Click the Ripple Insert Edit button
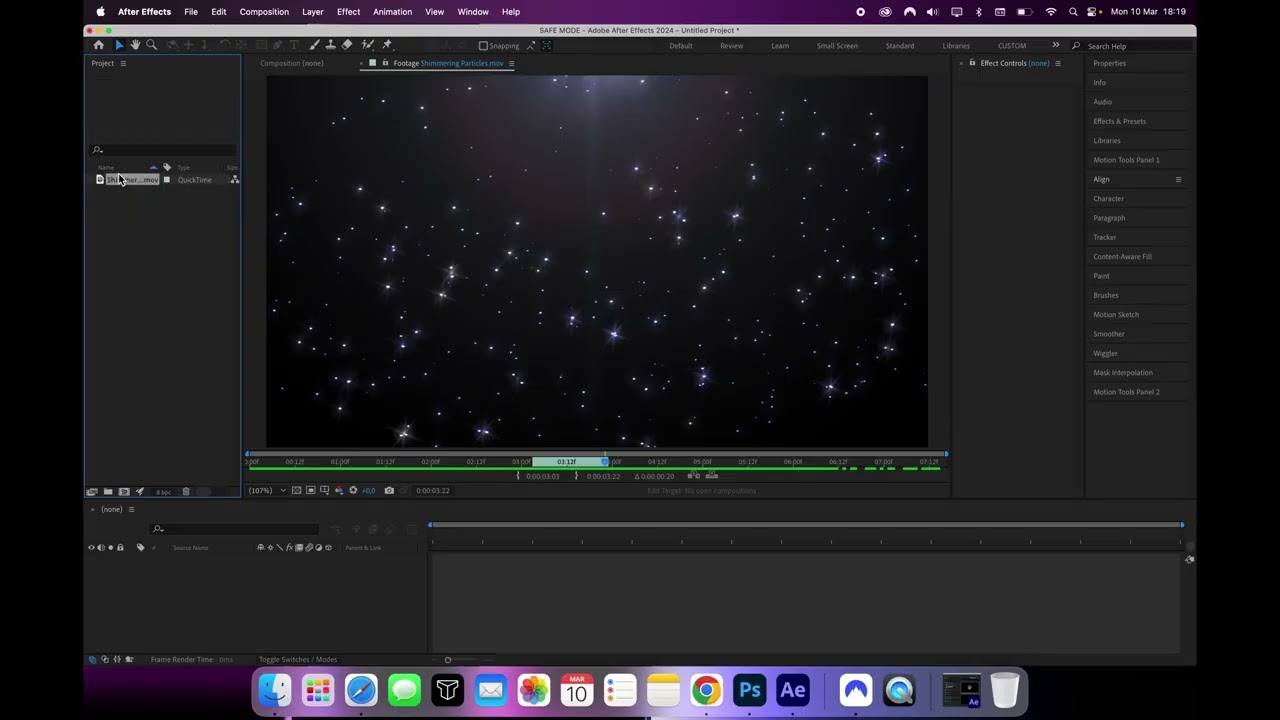Viewport: 1280px width, 720px height. click(x=694, y=475)
